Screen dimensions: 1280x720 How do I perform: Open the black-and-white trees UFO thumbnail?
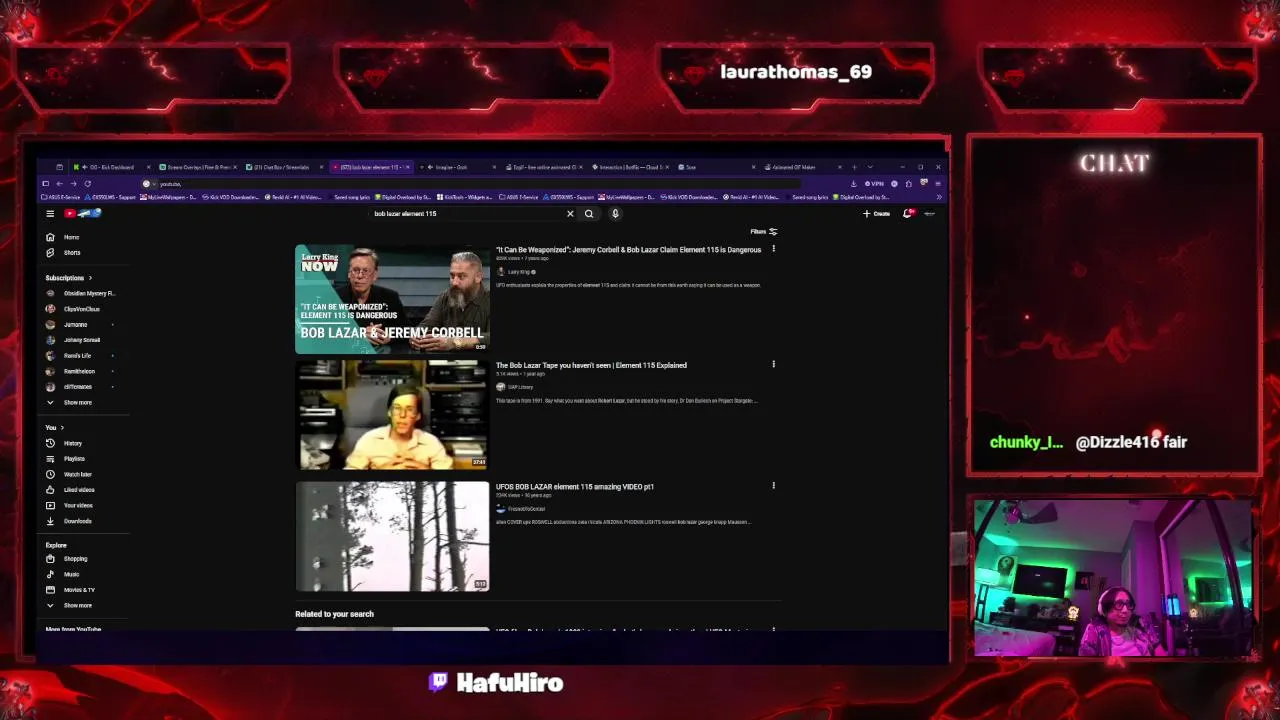click(x=392, y=536)
